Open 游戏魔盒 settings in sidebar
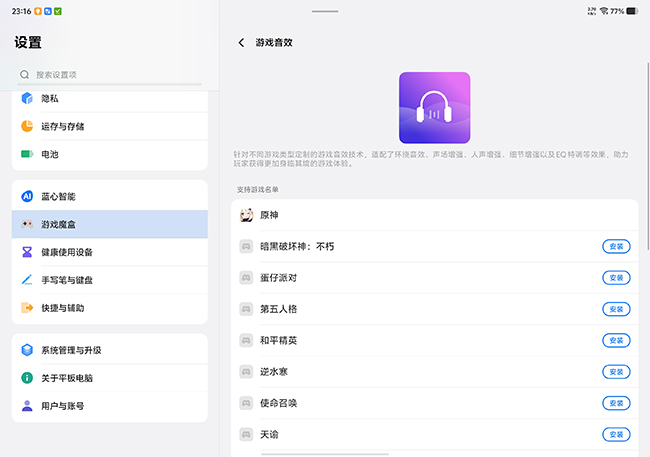 (x=110, y=225)
